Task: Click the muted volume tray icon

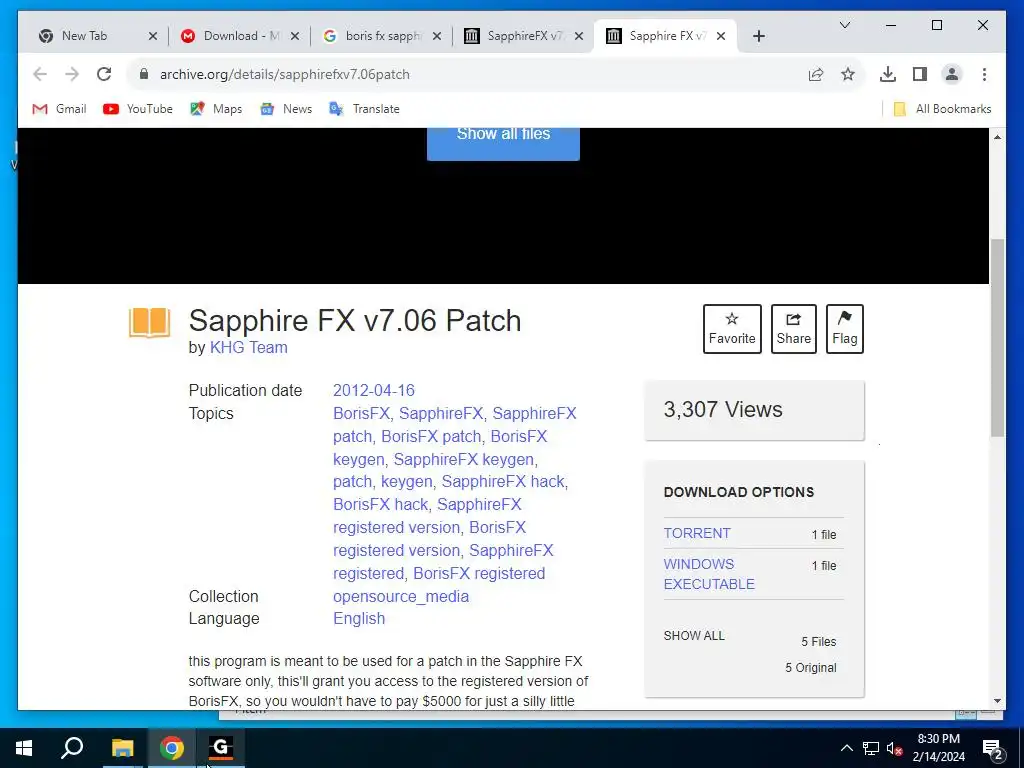Action: [894, 748]
